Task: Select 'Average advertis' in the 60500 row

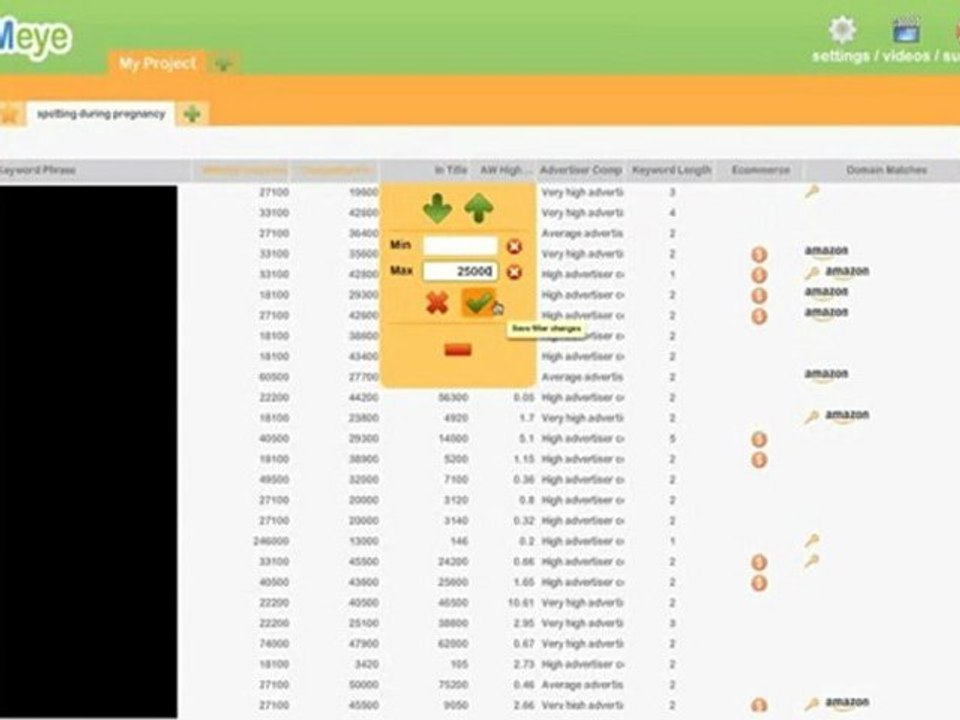Action: pyautogui.click(x=582, y=377)
